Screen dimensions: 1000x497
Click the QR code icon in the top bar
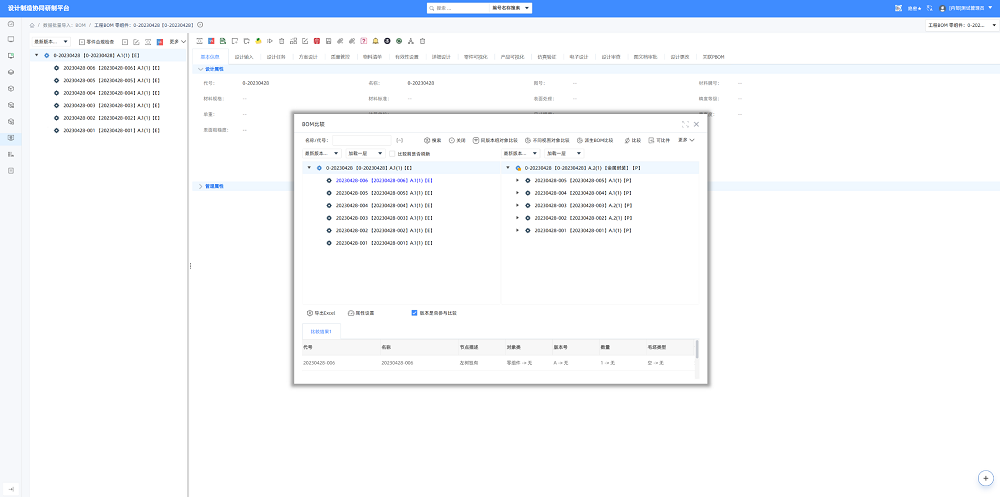(898, 8)
